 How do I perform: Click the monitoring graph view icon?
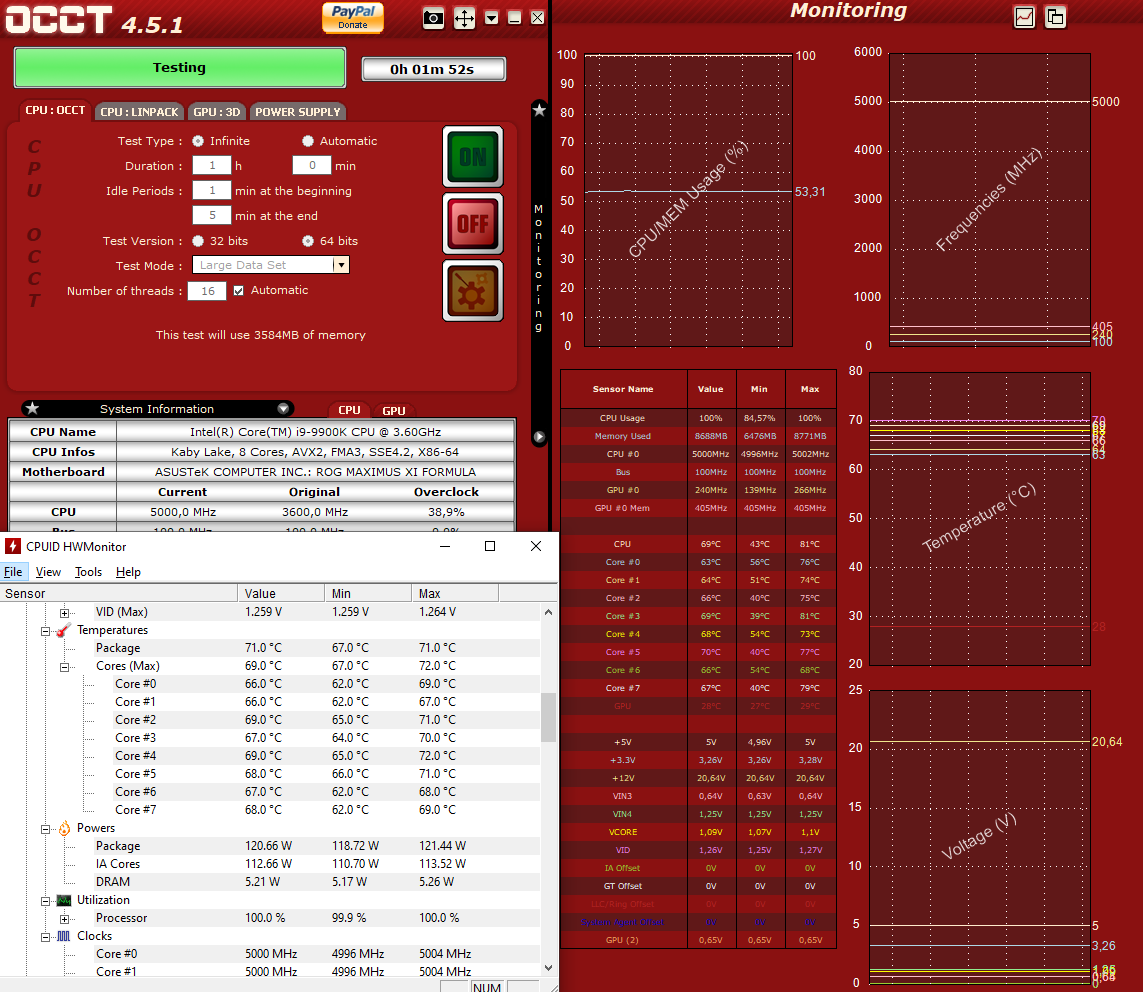click(x=1024, y=17)
